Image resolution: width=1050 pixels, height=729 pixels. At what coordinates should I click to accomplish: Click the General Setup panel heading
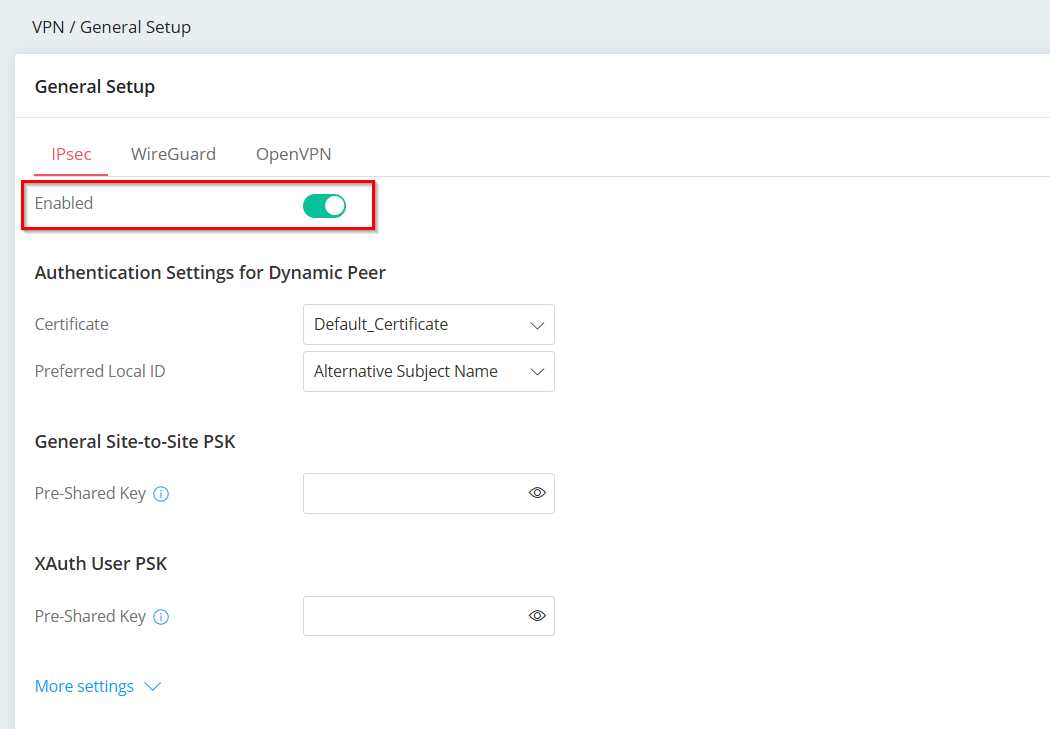tap(95, 87)
